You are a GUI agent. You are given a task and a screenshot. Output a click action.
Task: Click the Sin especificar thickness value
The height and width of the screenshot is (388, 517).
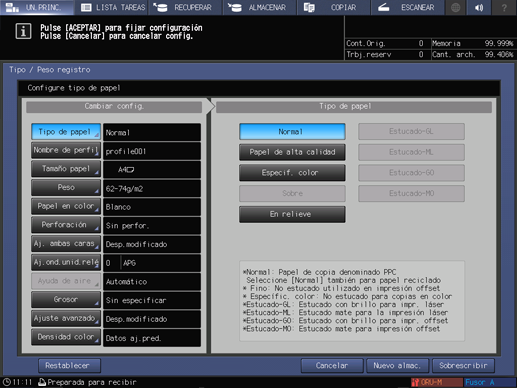pos(152,301)
